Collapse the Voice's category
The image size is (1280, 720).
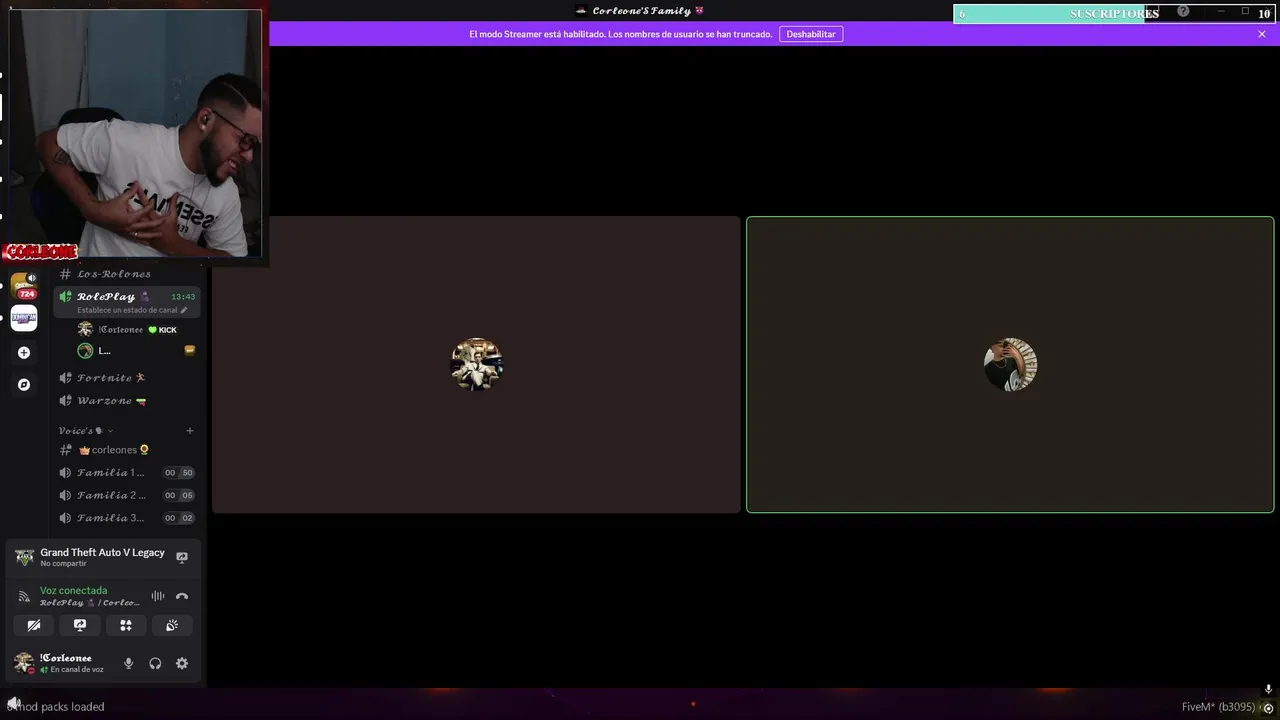[x=85, y=431]
